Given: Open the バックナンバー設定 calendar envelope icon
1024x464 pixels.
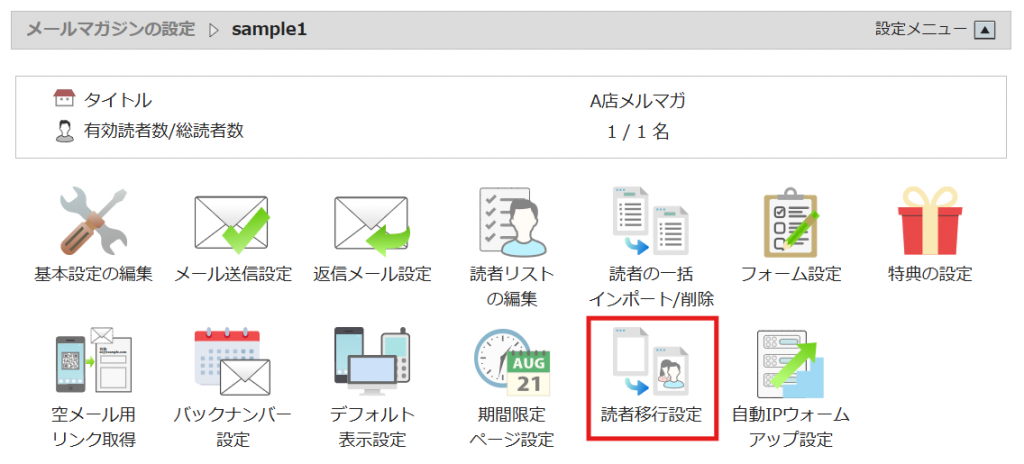Looking at the screenshot, I should click(x=232, y=363).
